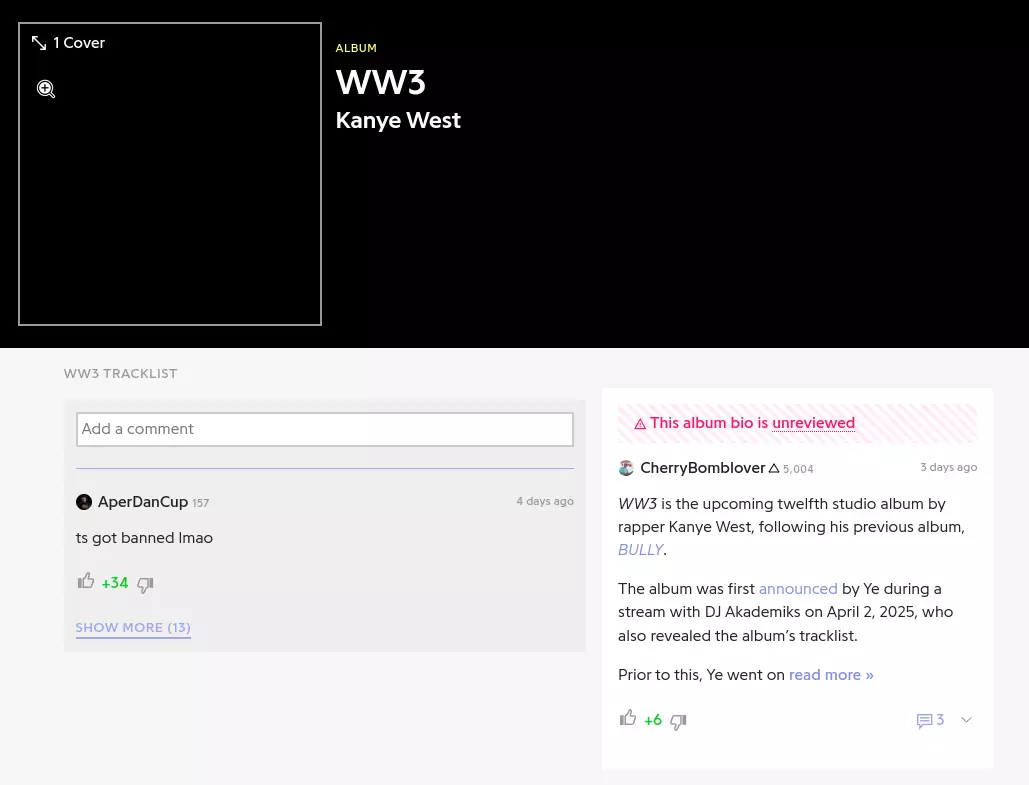Click the AperDanCup avatar image
1029x785 pixels.
(x=84, y=502)
